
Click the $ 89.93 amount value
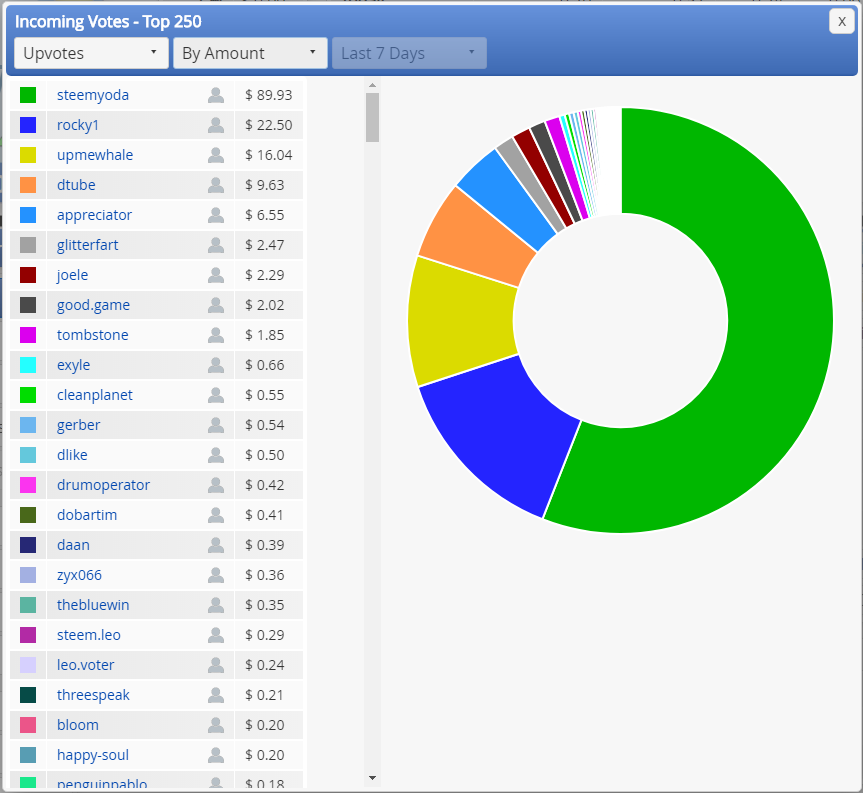pos(269,95)
